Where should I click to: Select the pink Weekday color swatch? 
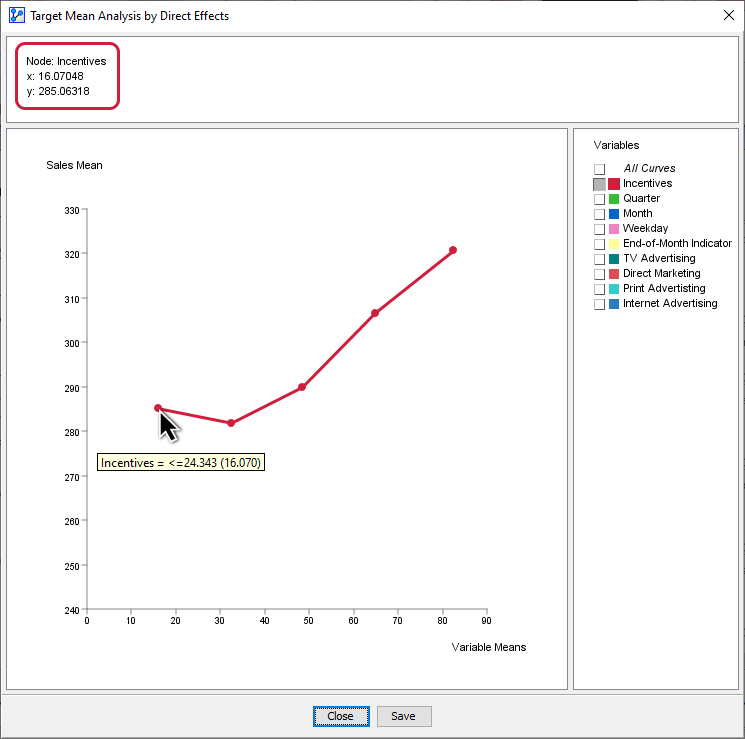point(614,229)
